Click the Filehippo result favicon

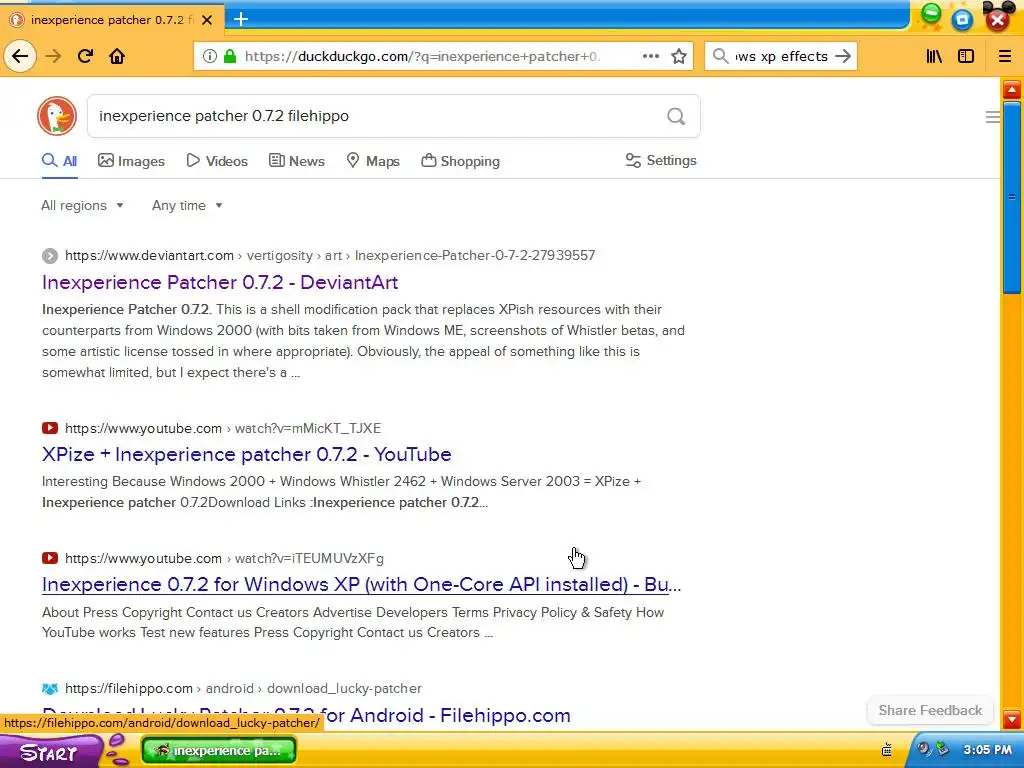point(50,688)
